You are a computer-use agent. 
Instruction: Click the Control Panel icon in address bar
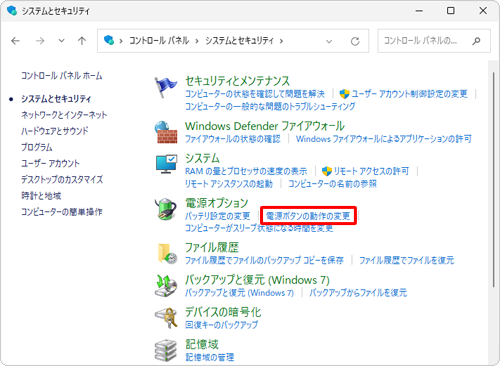pos(109,40)
